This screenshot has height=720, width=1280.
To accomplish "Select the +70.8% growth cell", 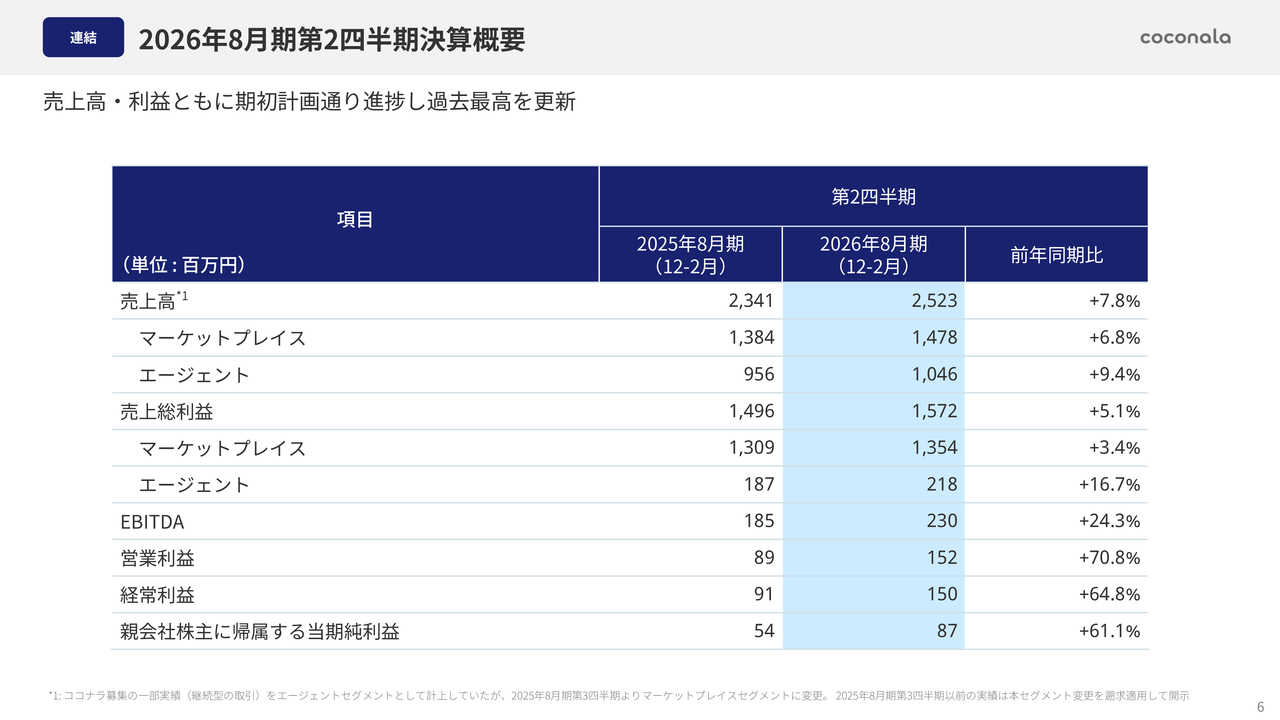I will tap(1109, 558).
